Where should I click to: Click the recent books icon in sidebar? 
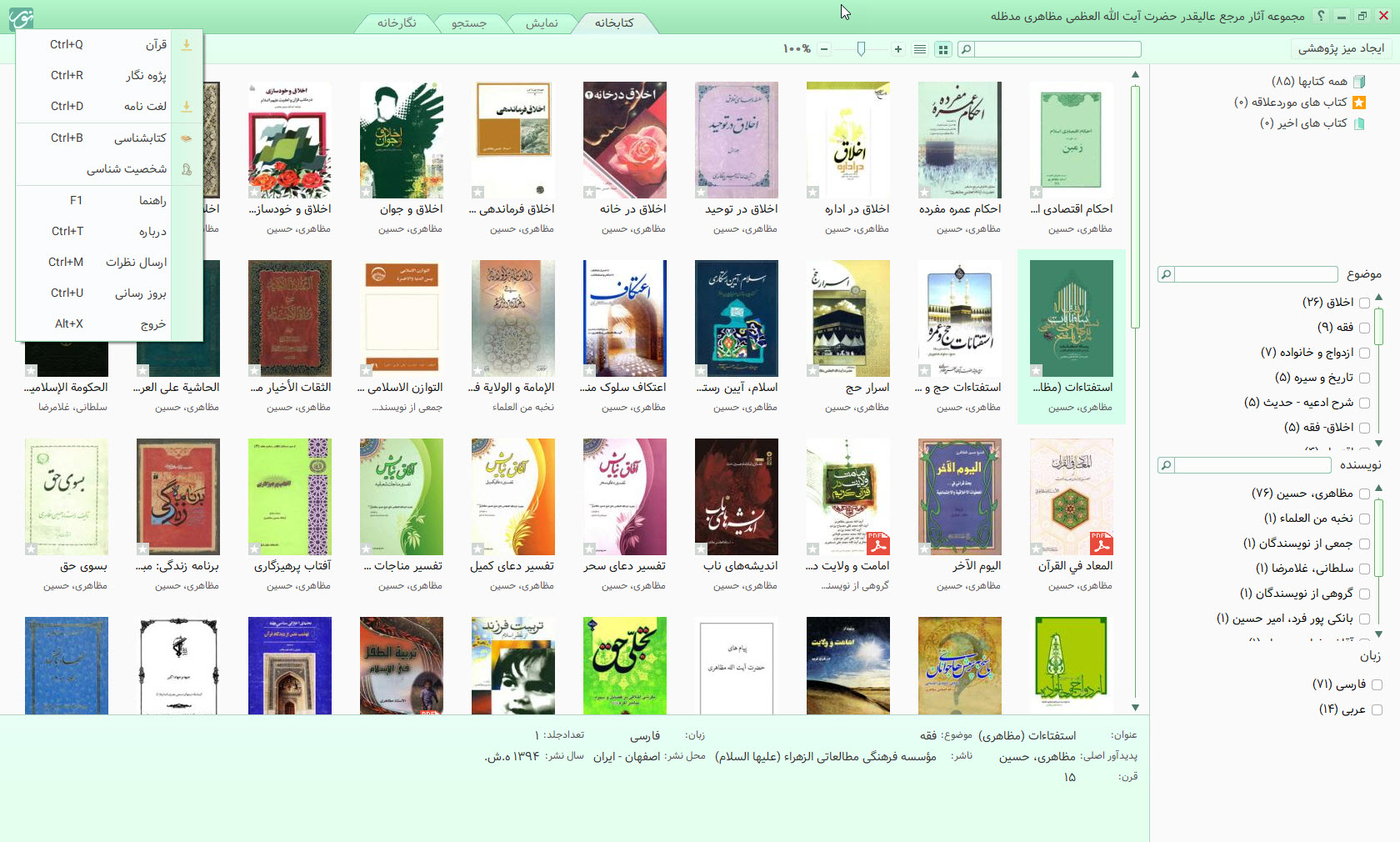[1359, 123]
